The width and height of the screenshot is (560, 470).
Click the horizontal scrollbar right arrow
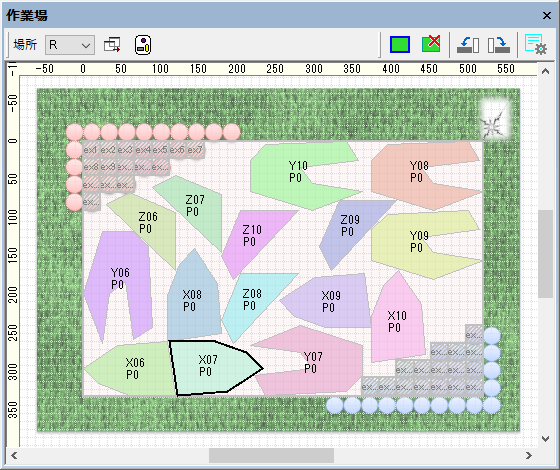[529, 455]
